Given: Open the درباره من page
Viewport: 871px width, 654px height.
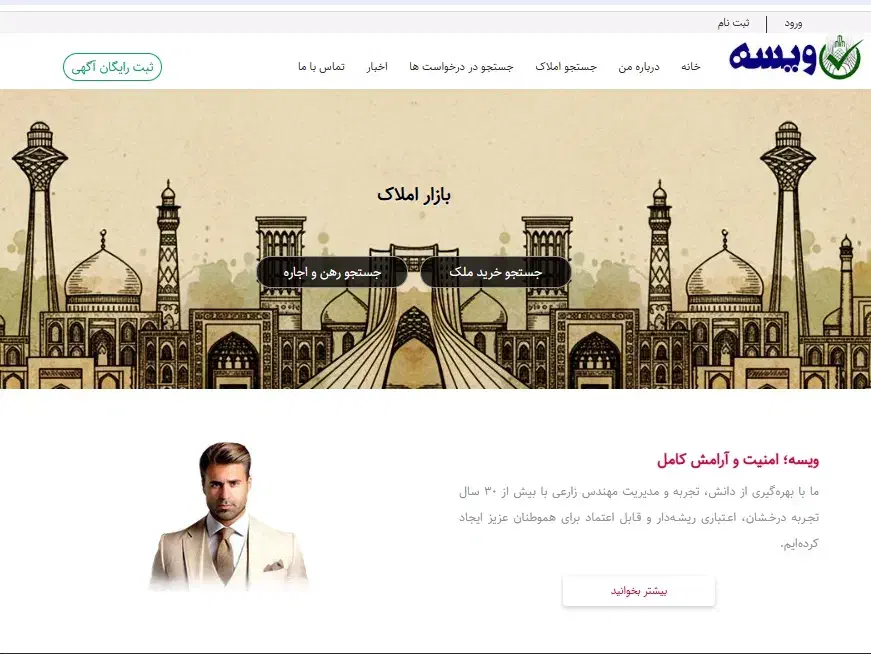Looking at the screenshot, I should (639, 67).
